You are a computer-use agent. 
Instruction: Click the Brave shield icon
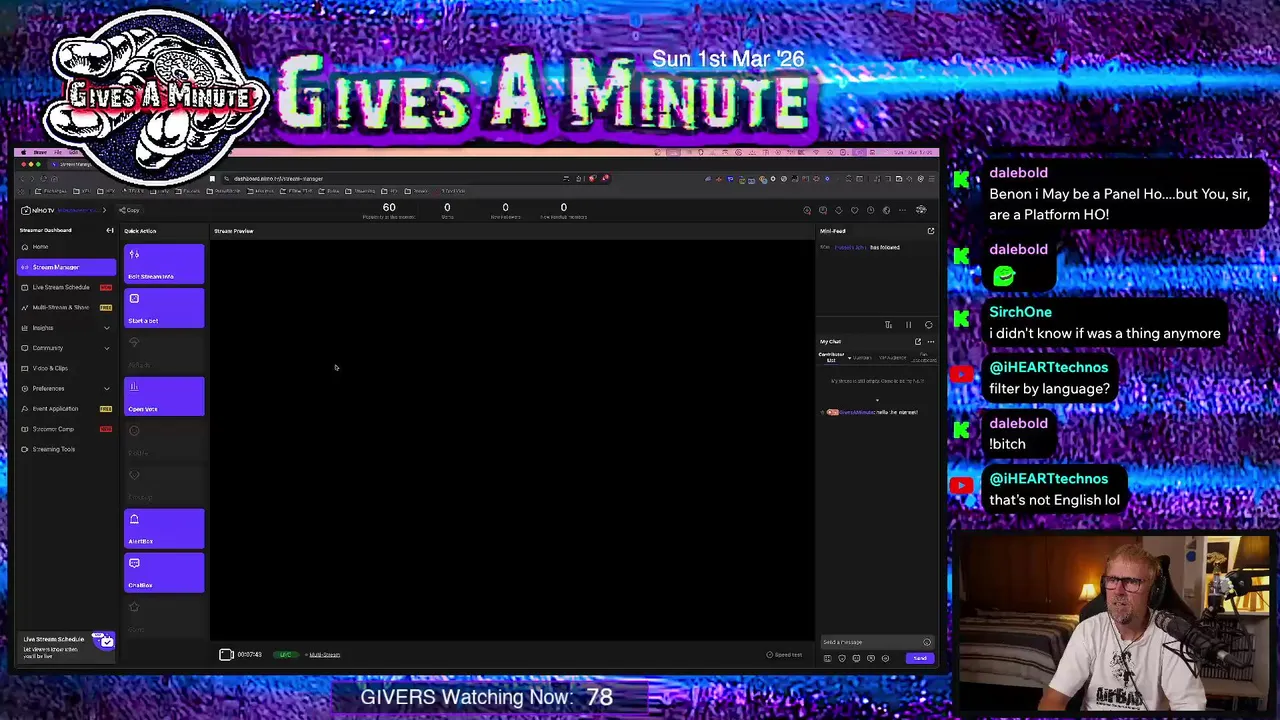pyautogui.click(x=592, y=178)
